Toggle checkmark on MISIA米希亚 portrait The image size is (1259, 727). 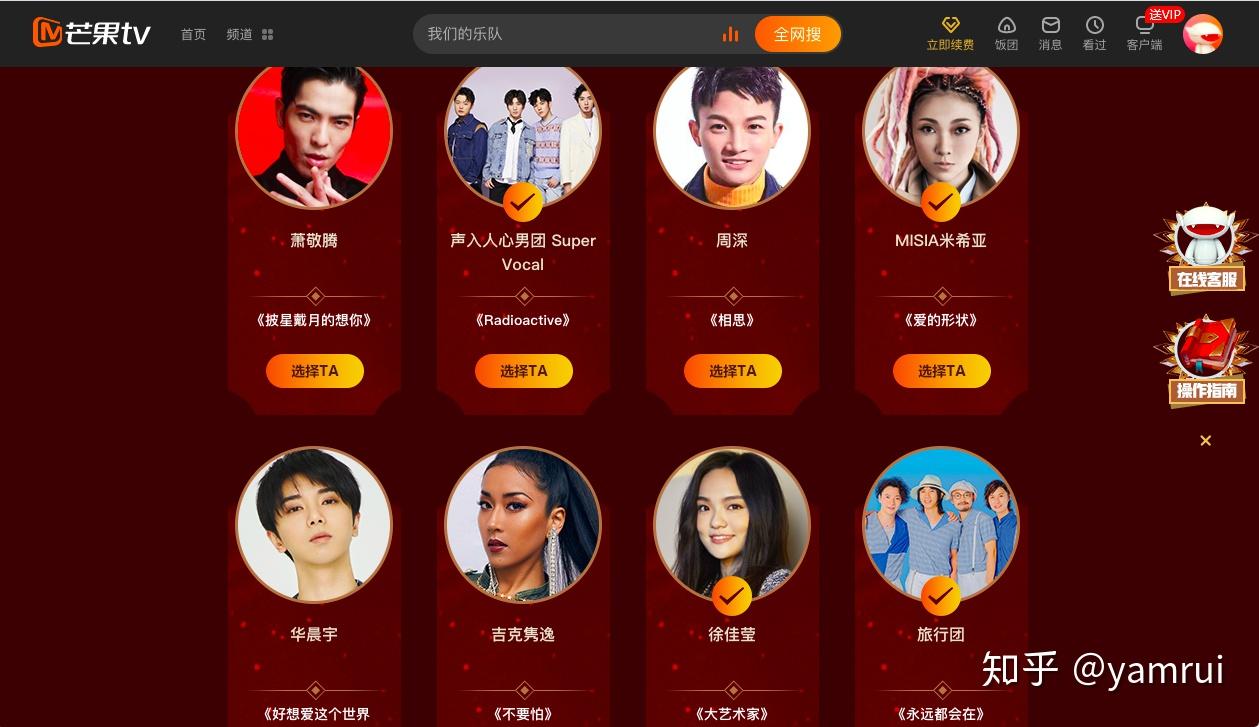[x=941, y=202]
